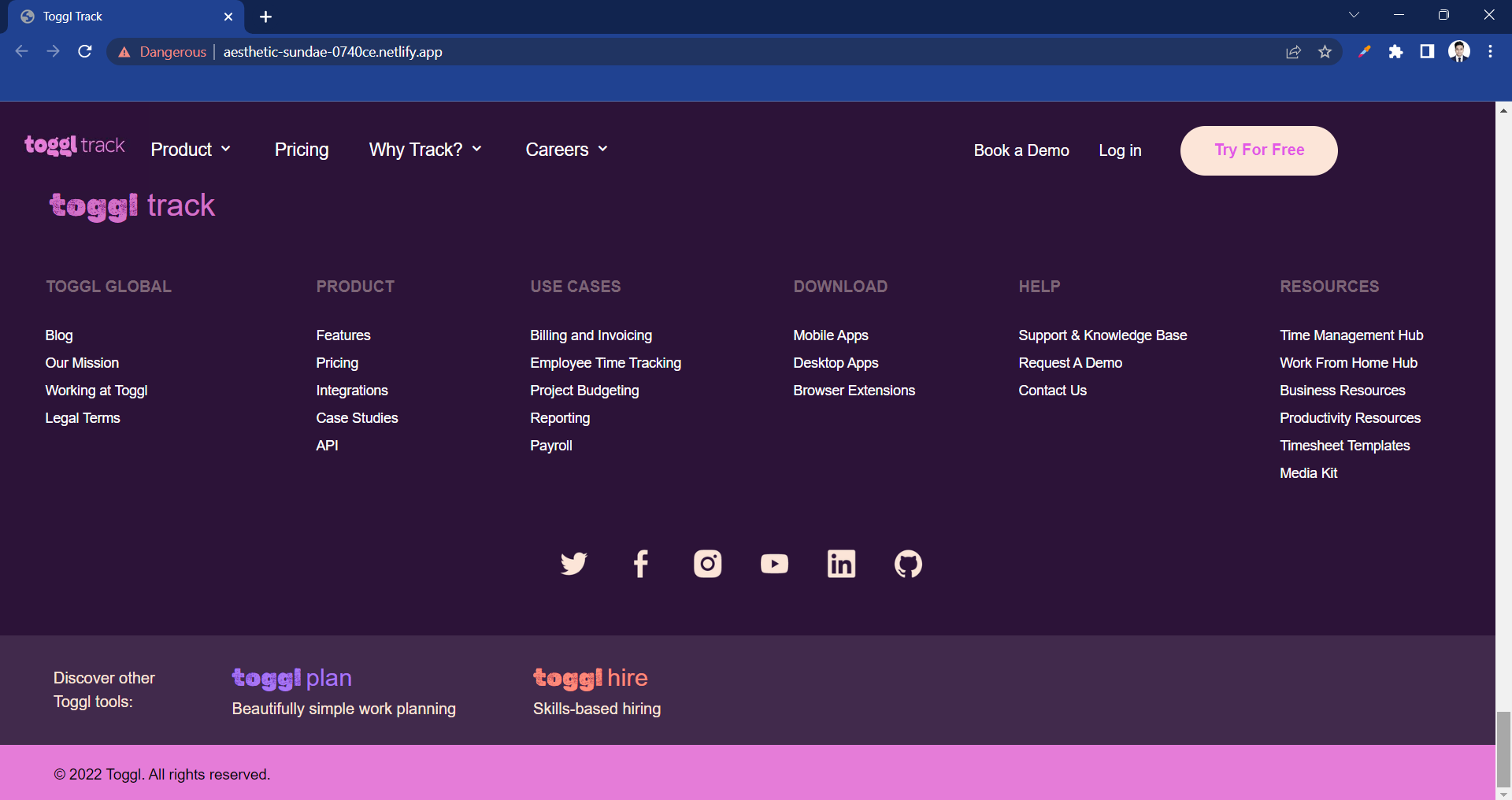Open the Request A Demo link

[x=1070, y=363]
